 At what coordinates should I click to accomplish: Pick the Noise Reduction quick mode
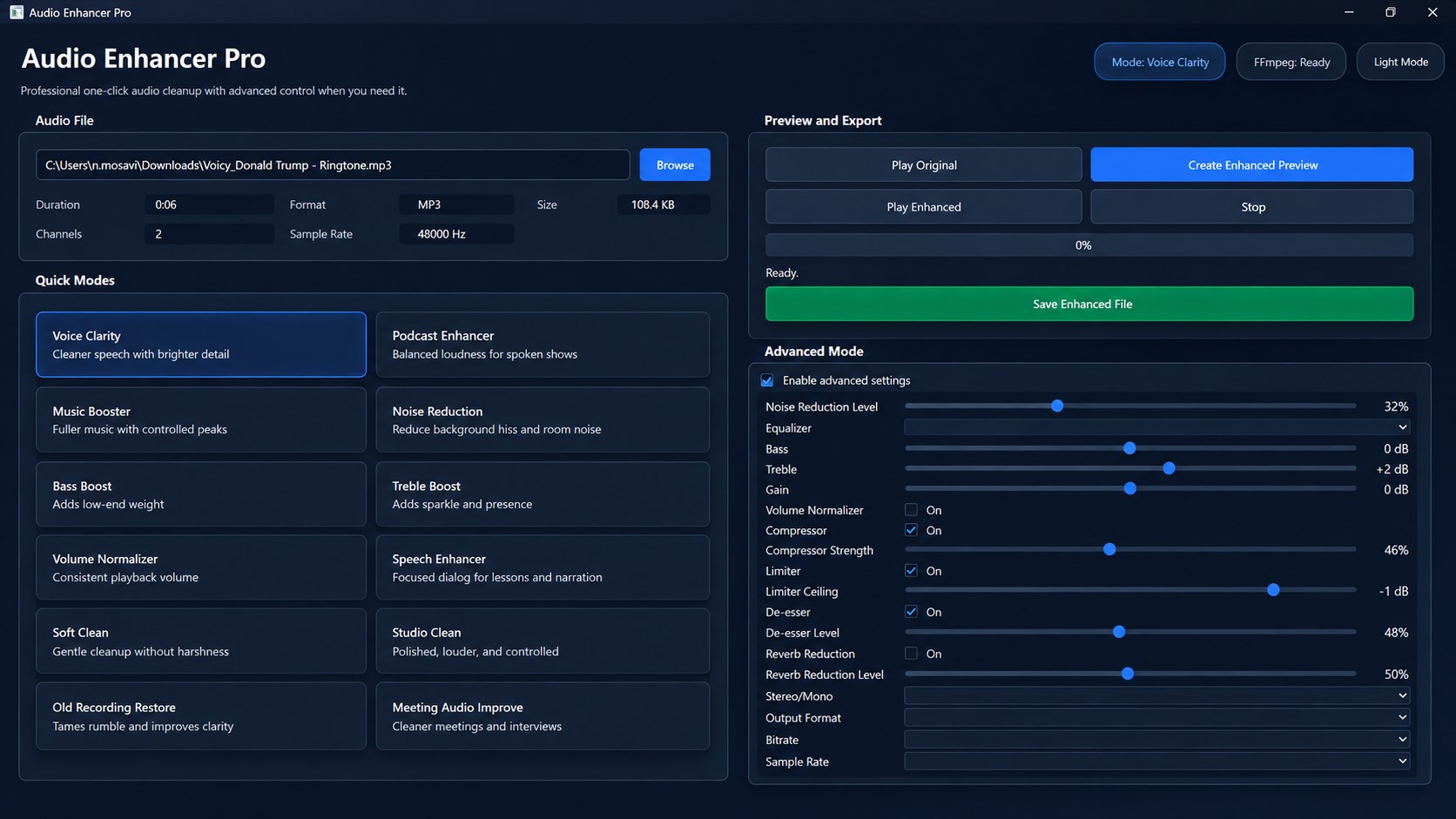543,420
